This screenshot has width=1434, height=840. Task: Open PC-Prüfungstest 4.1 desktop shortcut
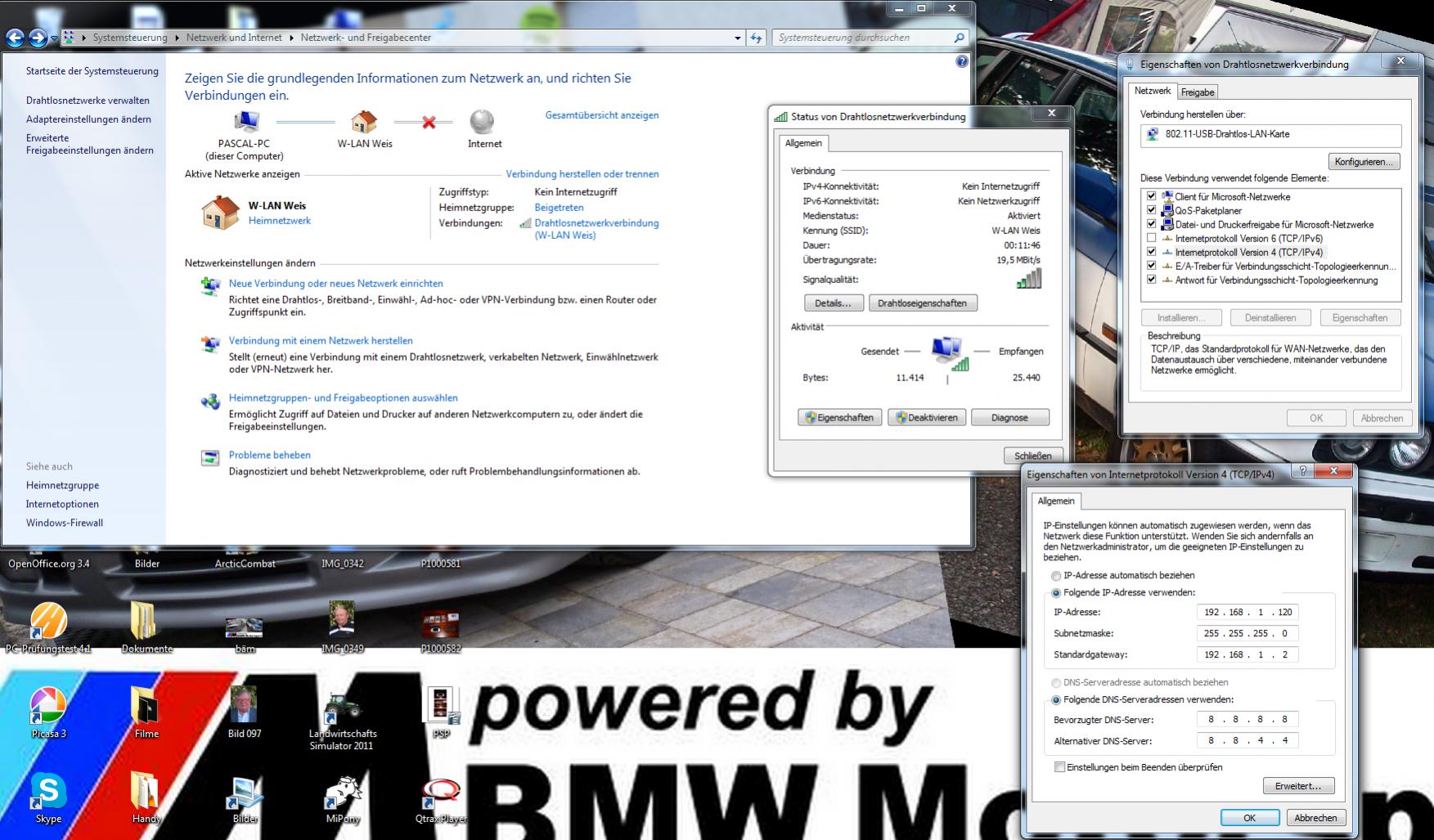pyautogui.click(x=48, y=622)
